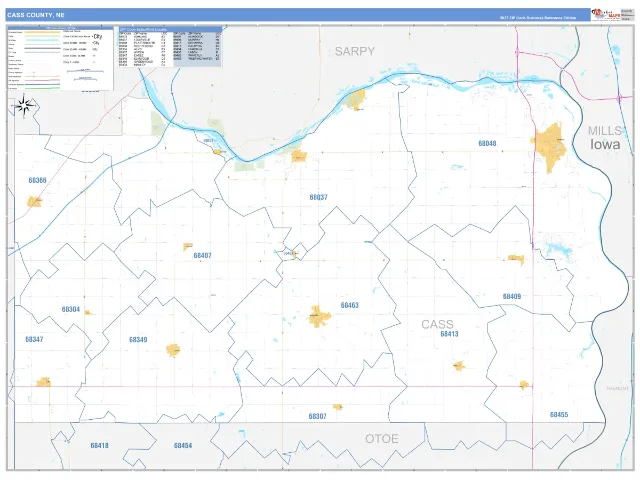This screenshot has height=480, width=640.
Task: Click the ZIP code label 68048
Action: pos(487,143)
